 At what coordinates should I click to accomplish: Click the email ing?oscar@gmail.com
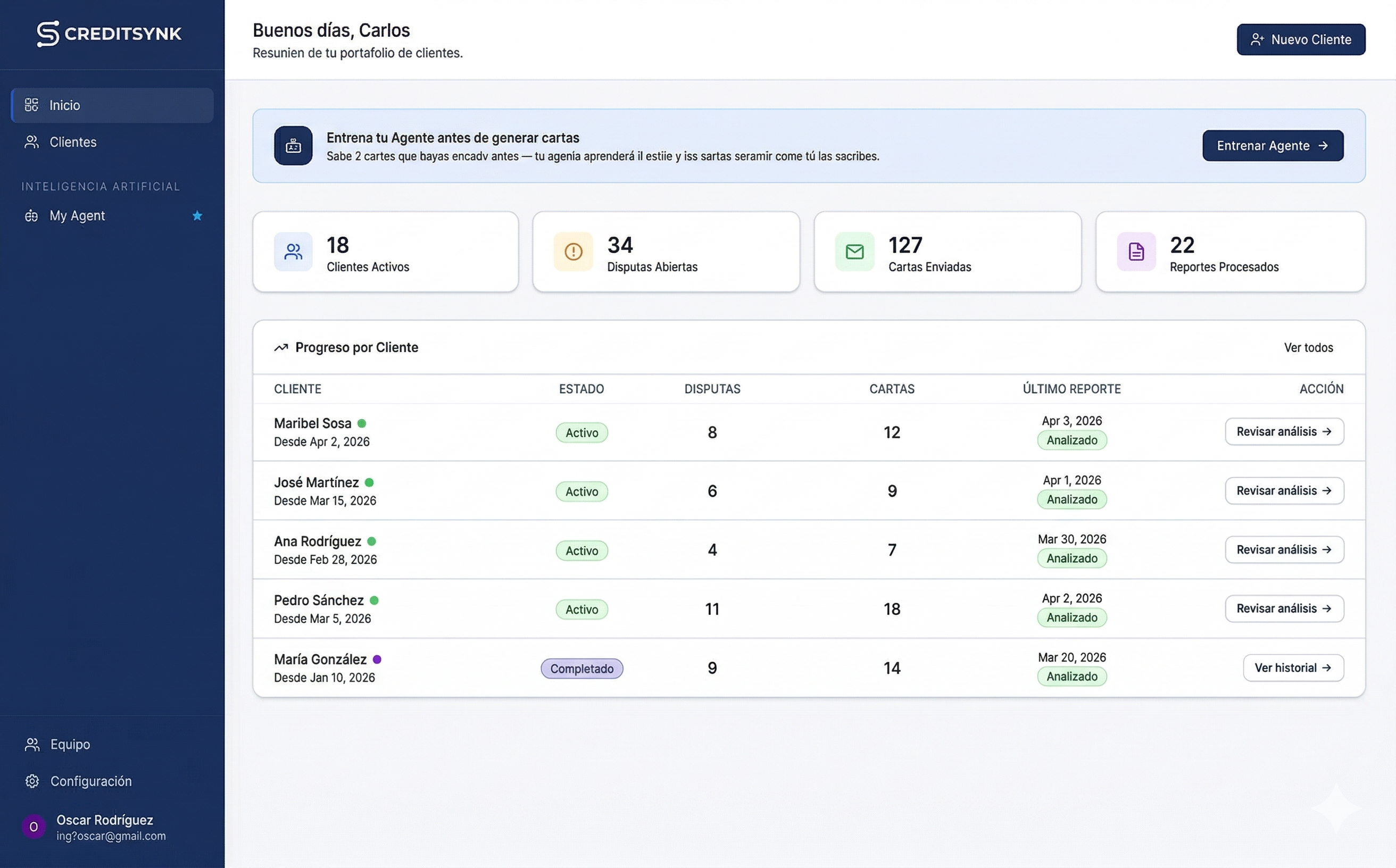pos(111,836)
